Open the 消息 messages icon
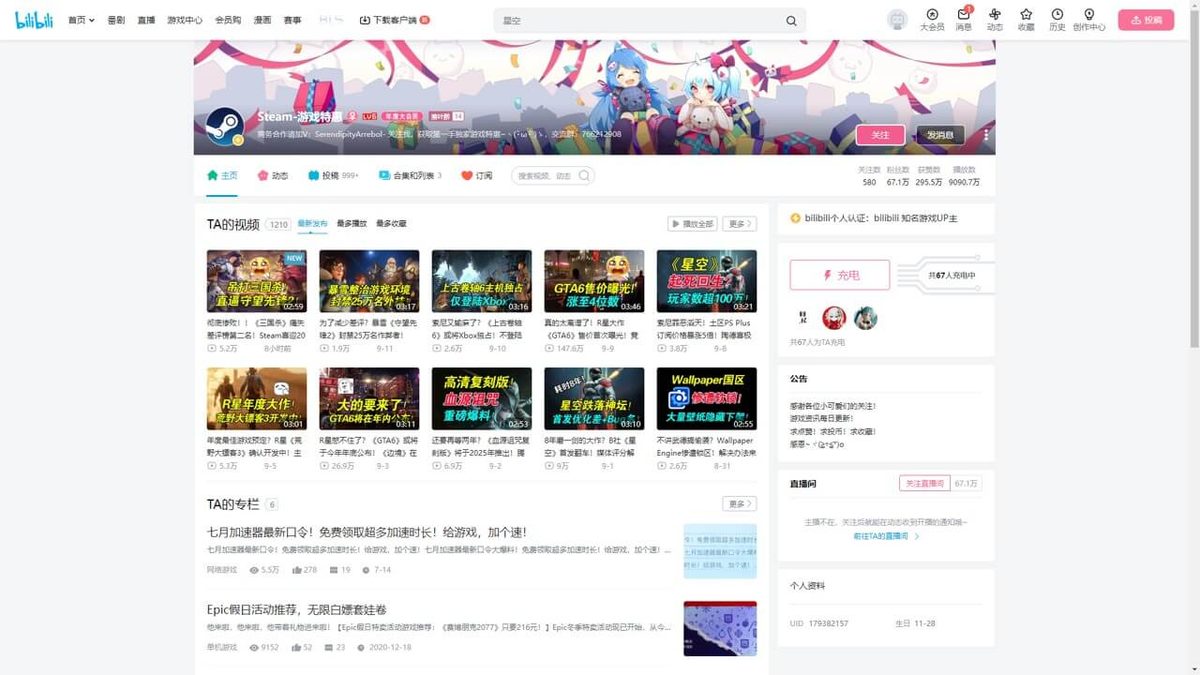 pos(964,20)
